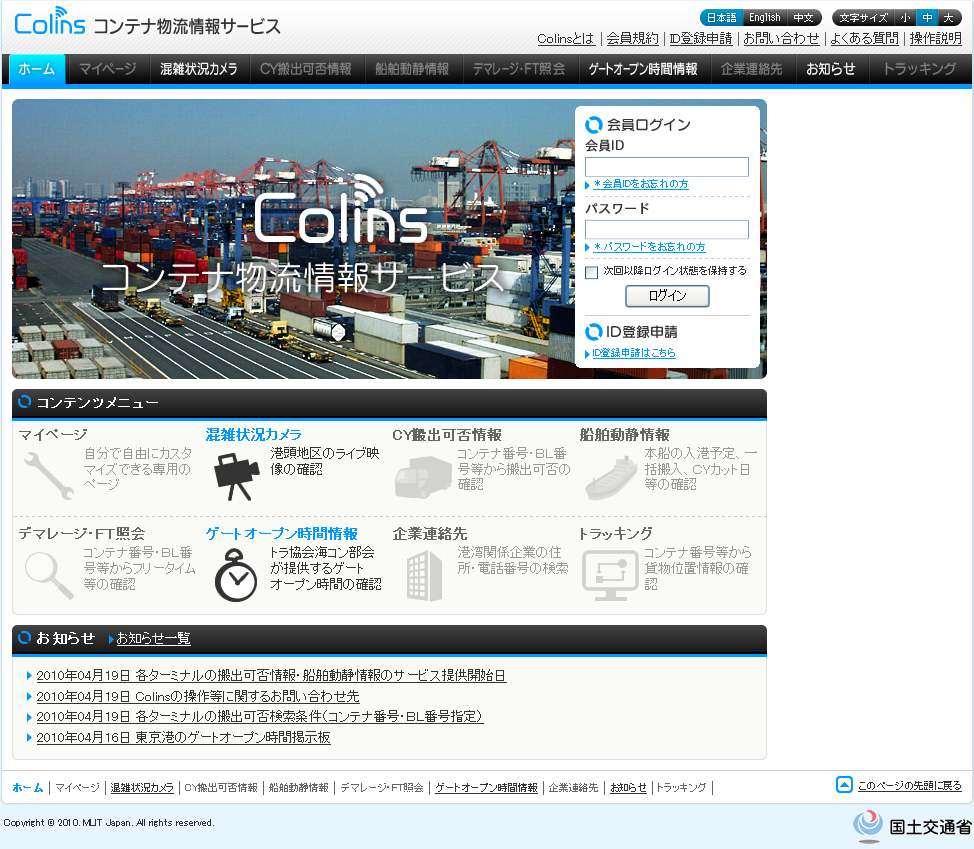Screen dimensions: 974x849
Task: Click the ship icon for 船舶動静情報
Action: [x=610, y=476]
